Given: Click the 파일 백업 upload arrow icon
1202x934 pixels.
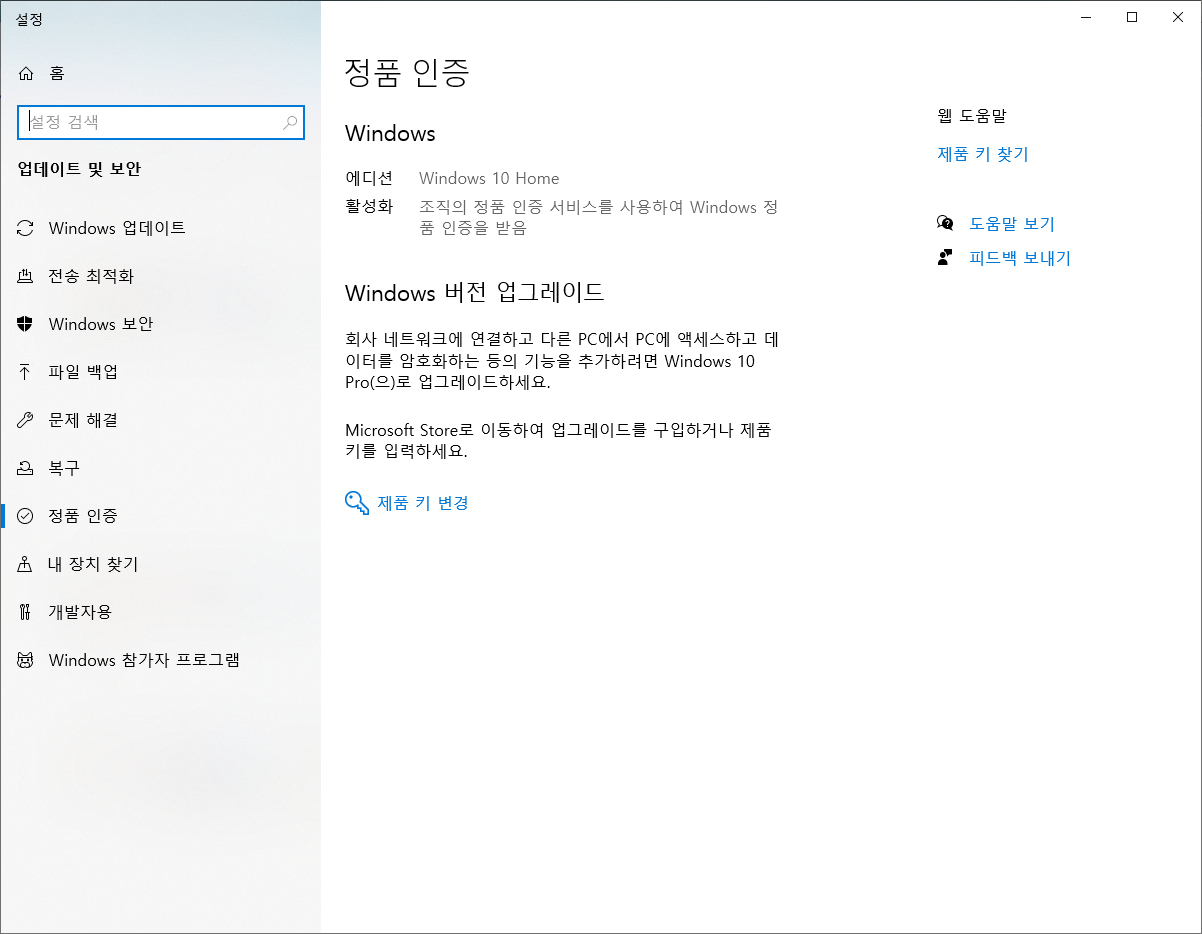Looking at the screenshot, I should click(x=26, y=372).
